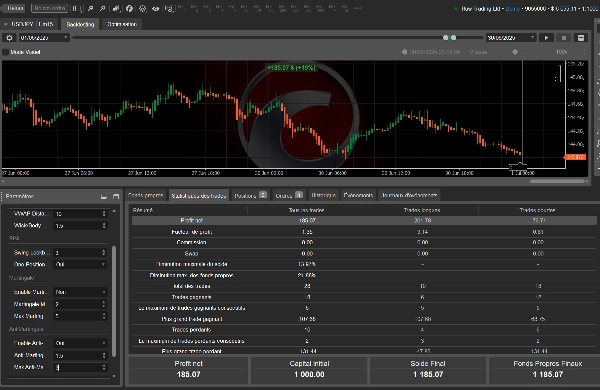Click the Max Anti-Martingale value input field

(x=77, y=367)
